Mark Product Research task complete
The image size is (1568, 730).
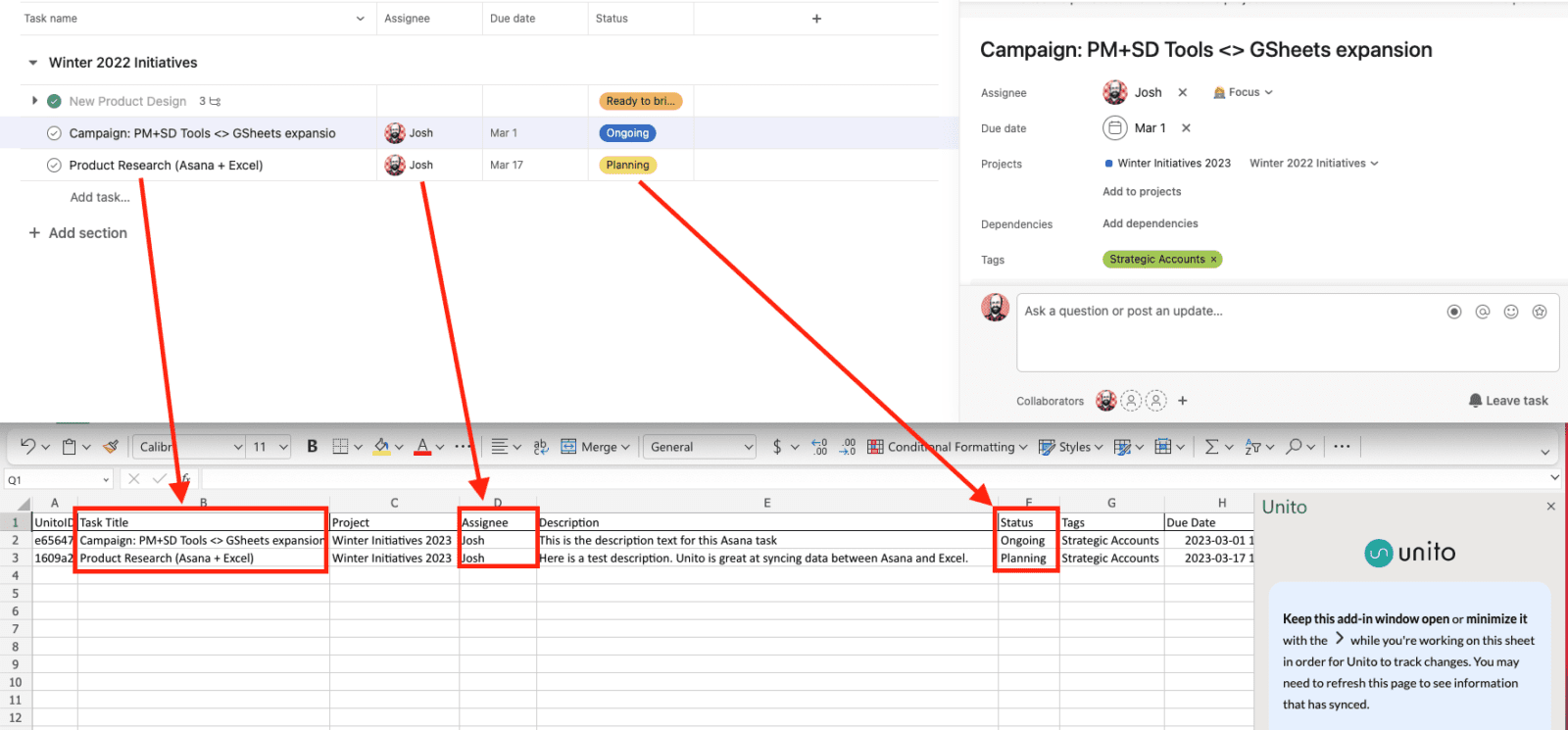[55, 166]
